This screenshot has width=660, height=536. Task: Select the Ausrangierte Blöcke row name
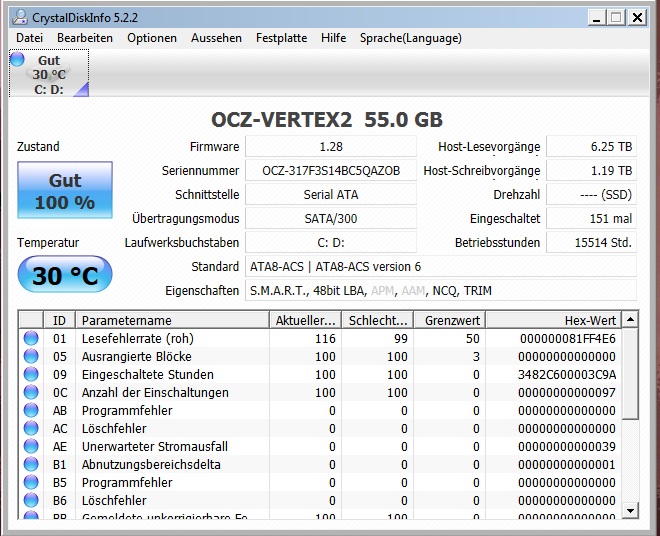[x=136, y=357]
